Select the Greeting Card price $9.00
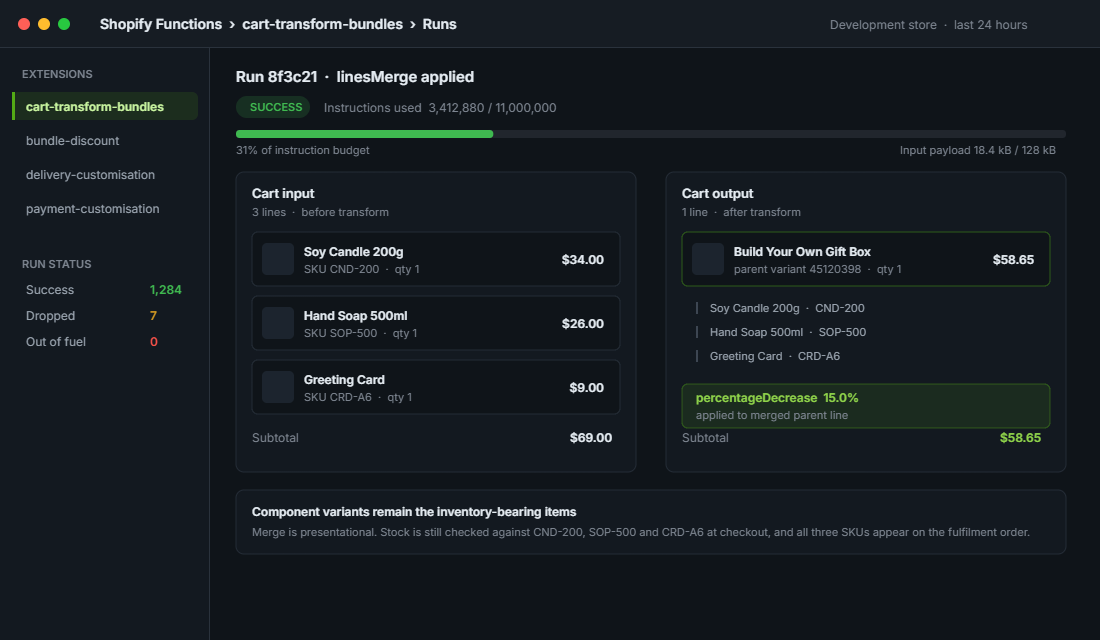The image size is (1100, 640). pos(586,387)
